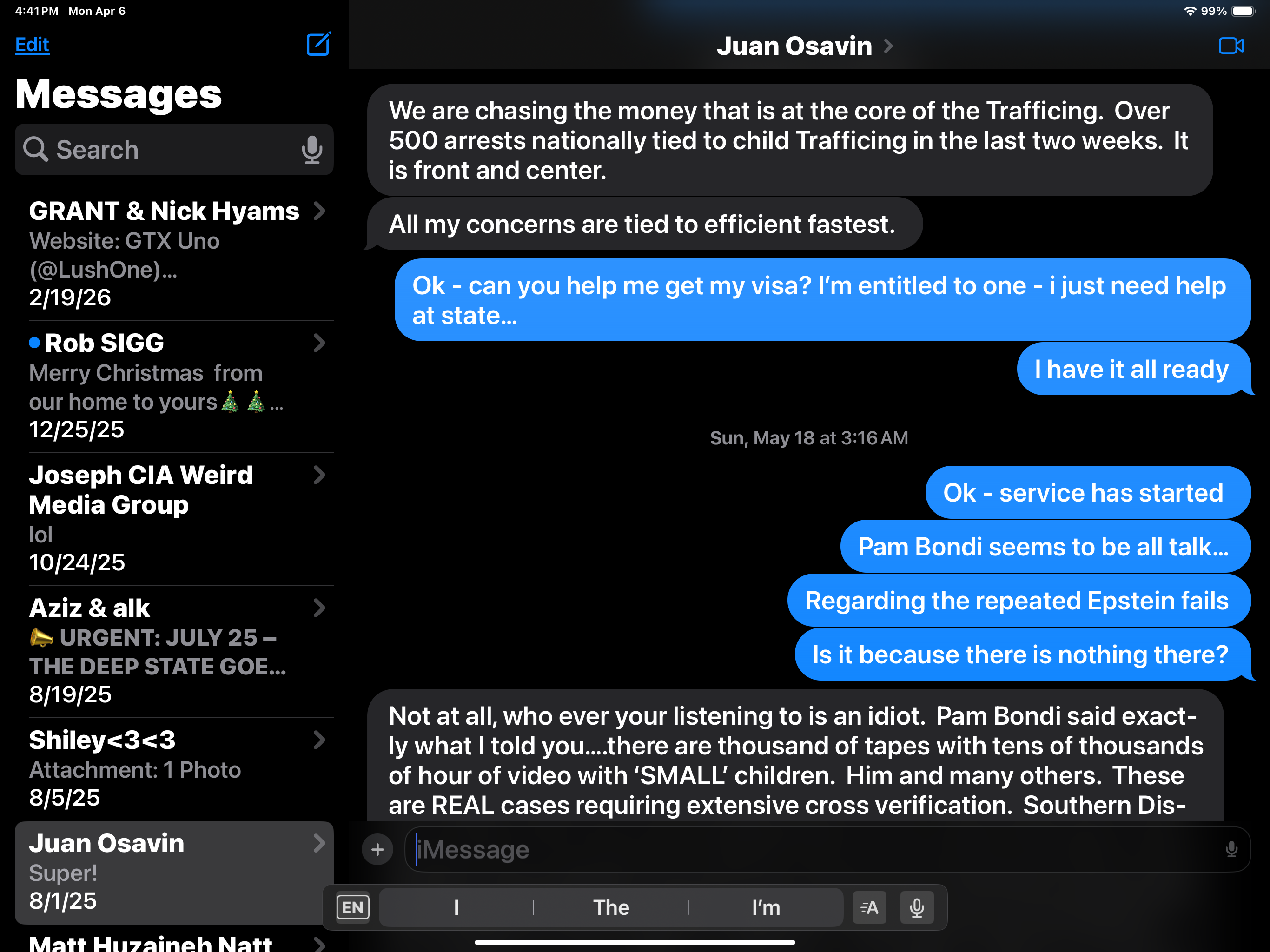This screenshot has height=952, width=1270.
Task: Open the text formatting icon in keyboard bar
Action: [869, 908]
